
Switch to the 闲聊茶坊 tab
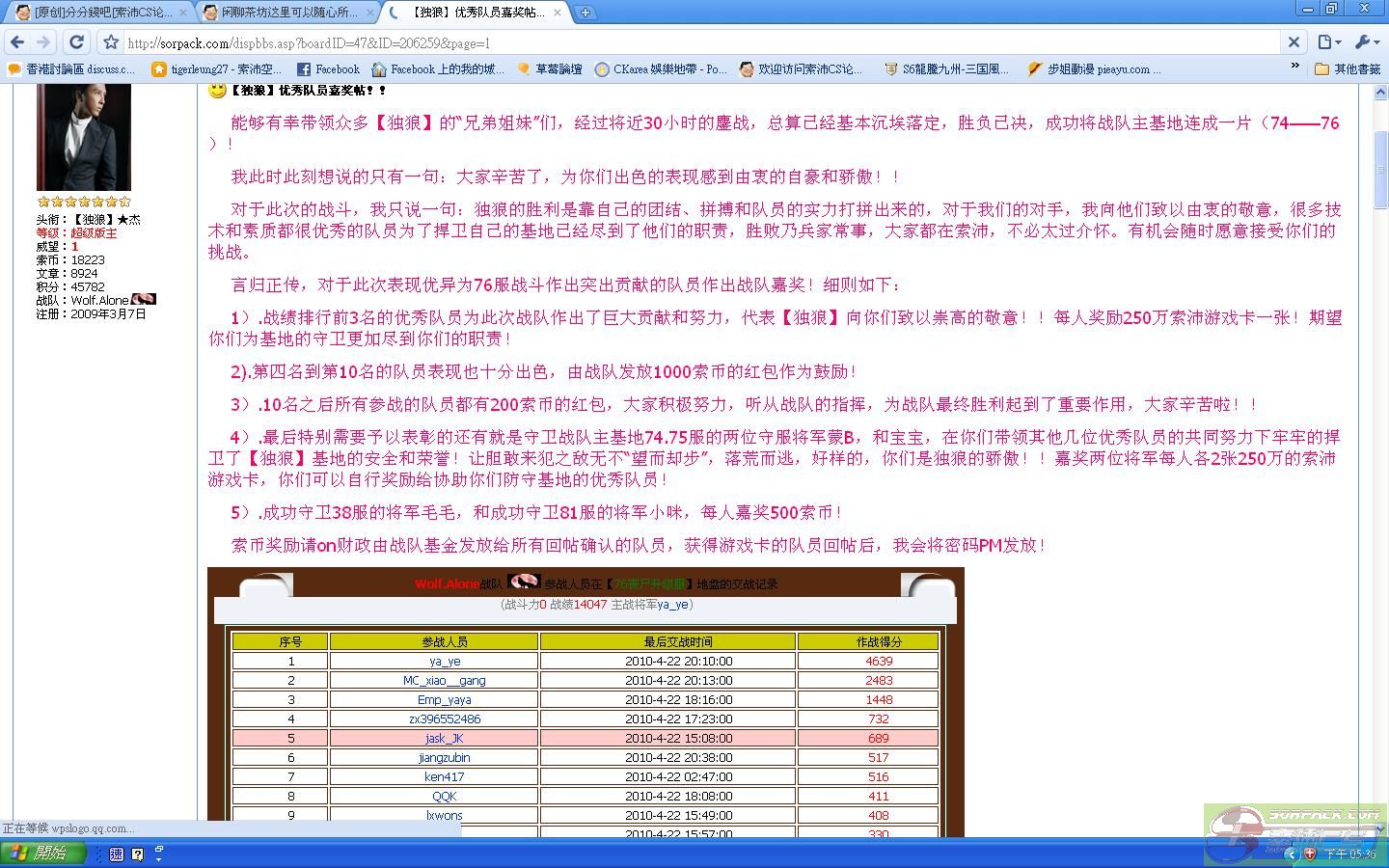[x=287, y=13]
